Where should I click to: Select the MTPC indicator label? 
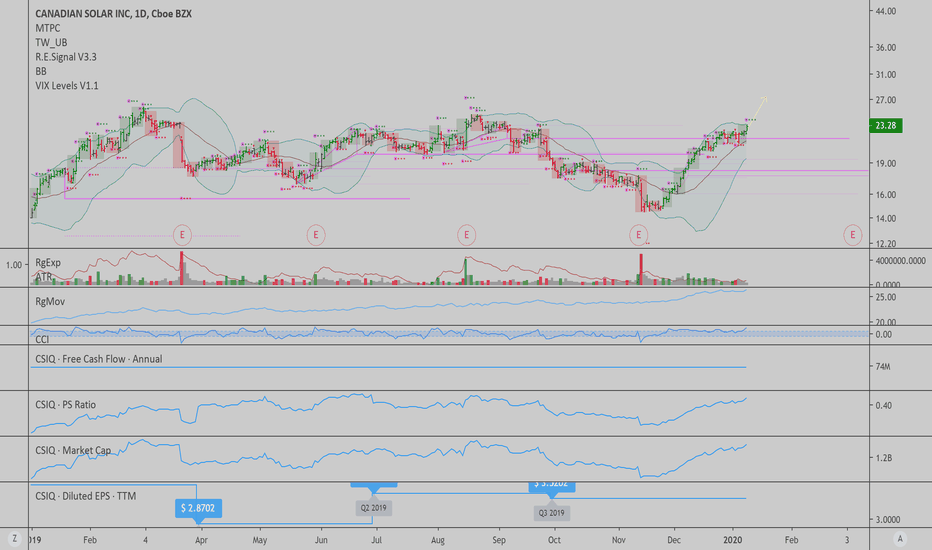pyautogui.click(x=48, y=28)
